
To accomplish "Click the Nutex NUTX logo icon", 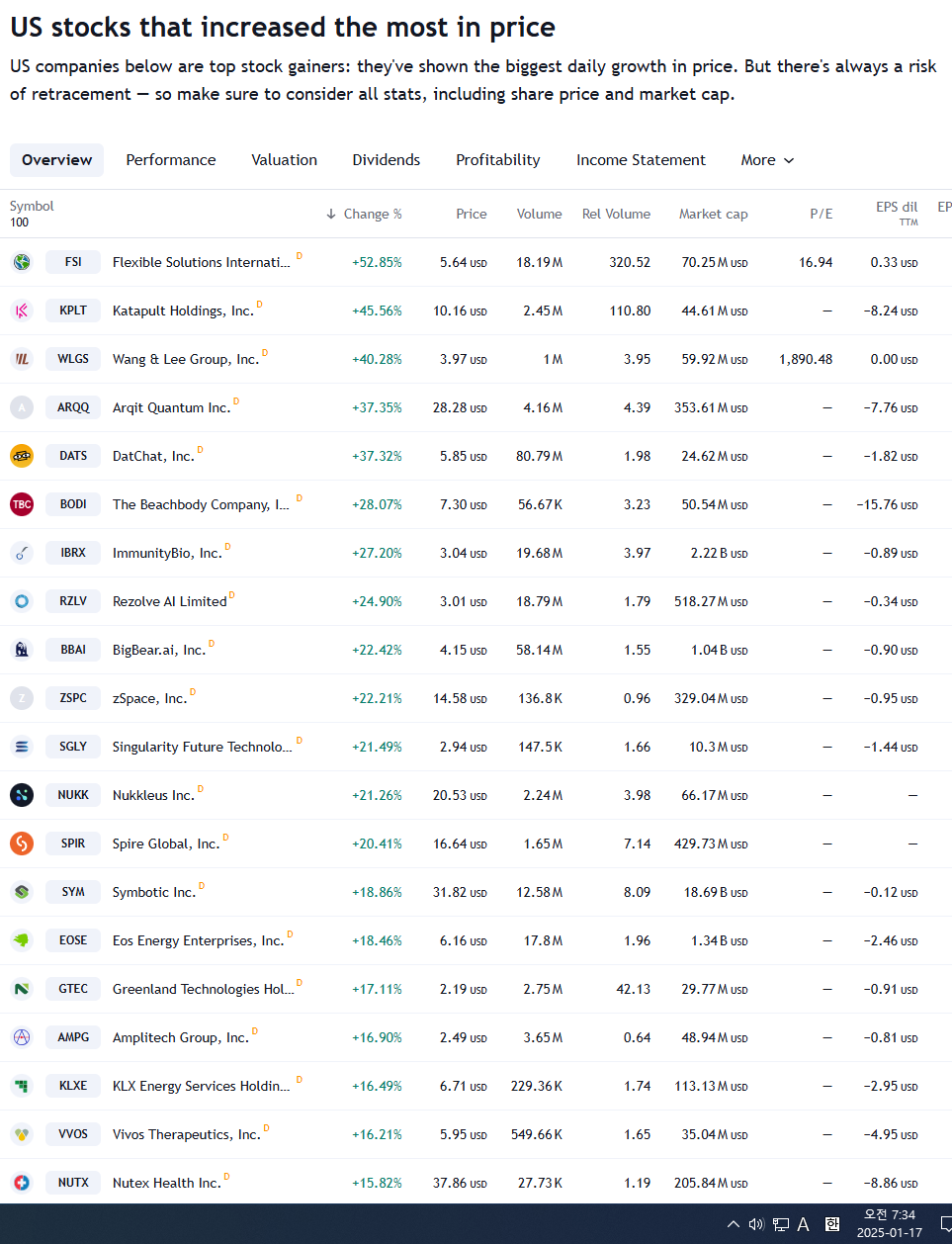I will click(x=22, y=1183).
